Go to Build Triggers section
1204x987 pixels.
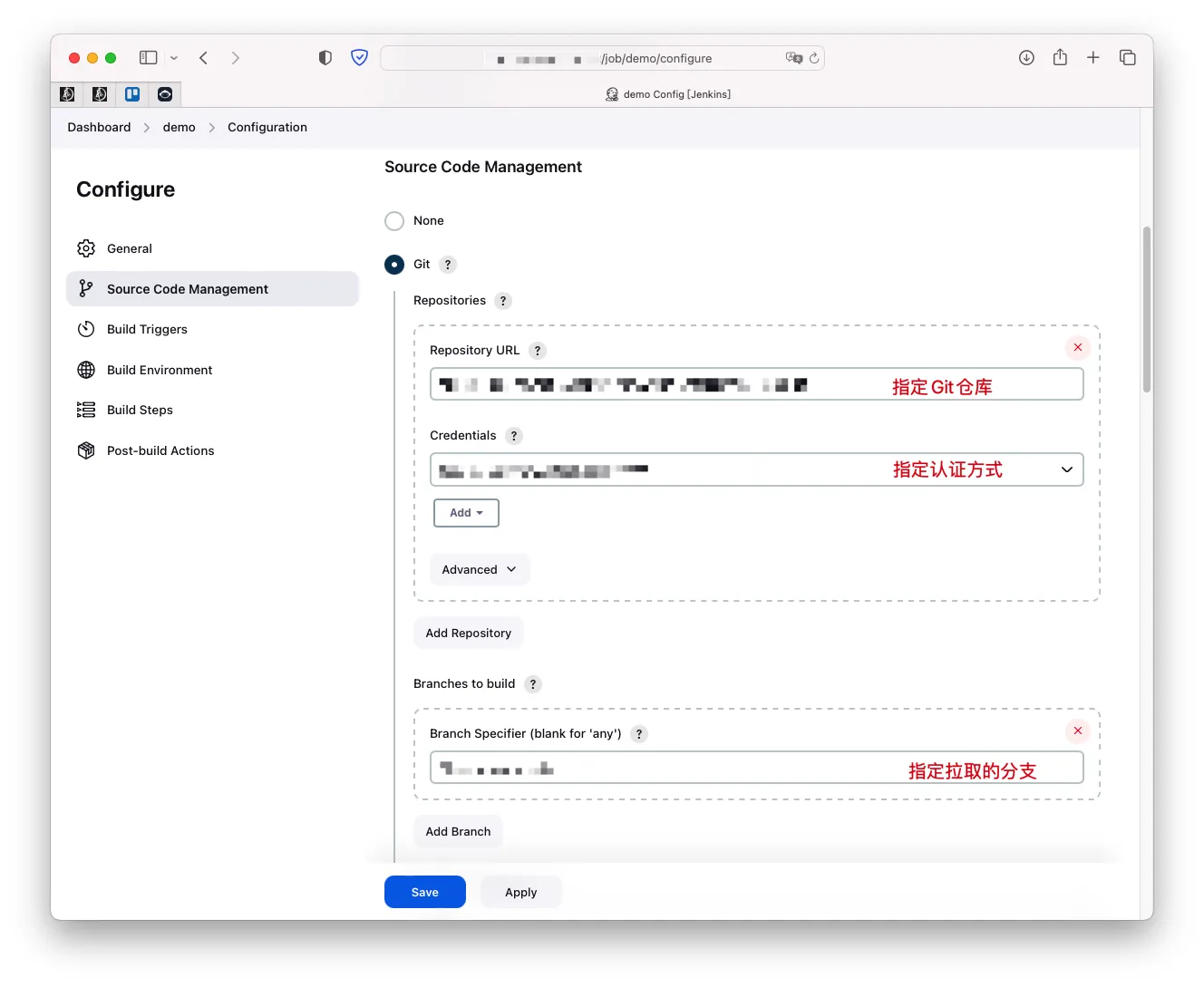(147, 330)
